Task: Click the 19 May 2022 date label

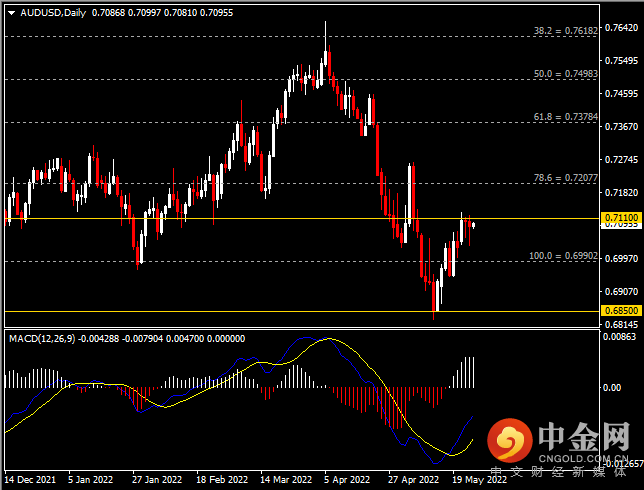Action: point(479,480)
